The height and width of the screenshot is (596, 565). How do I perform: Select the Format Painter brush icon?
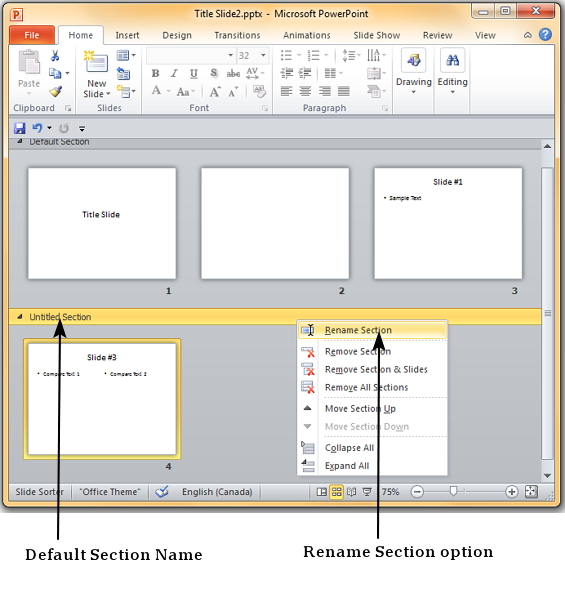point(56,91)
